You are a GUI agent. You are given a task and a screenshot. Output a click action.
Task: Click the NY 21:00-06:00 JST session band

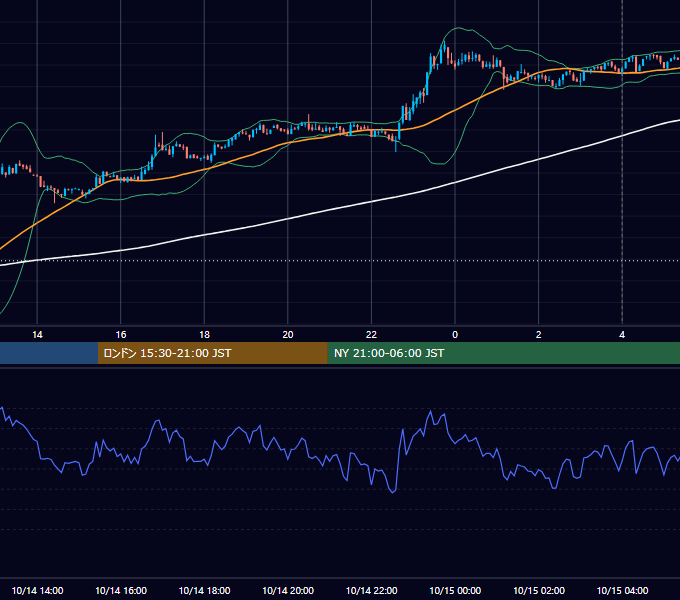click(503, 353)
